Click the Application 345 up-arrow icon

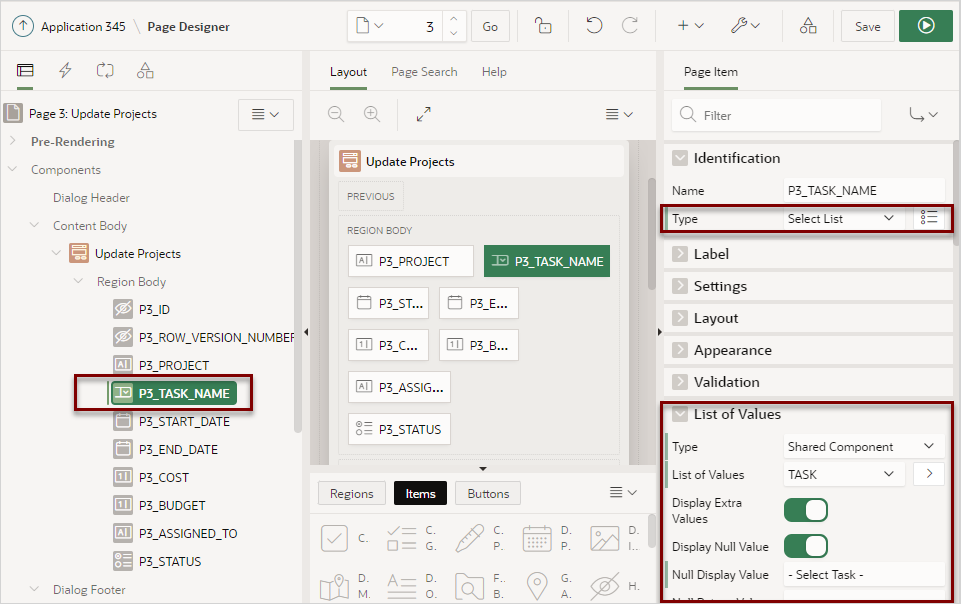(x=23, y=26)
